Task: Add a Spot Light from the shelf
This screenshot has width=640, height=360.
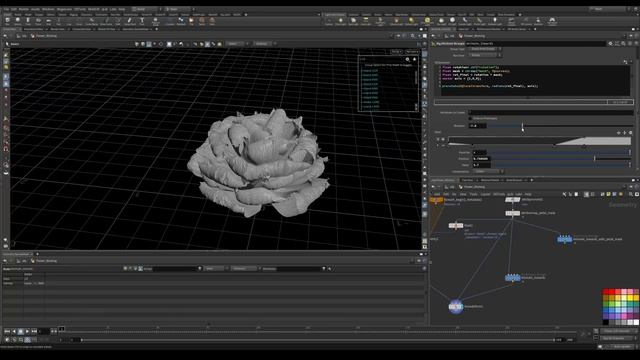Action: tap(353, 21)
